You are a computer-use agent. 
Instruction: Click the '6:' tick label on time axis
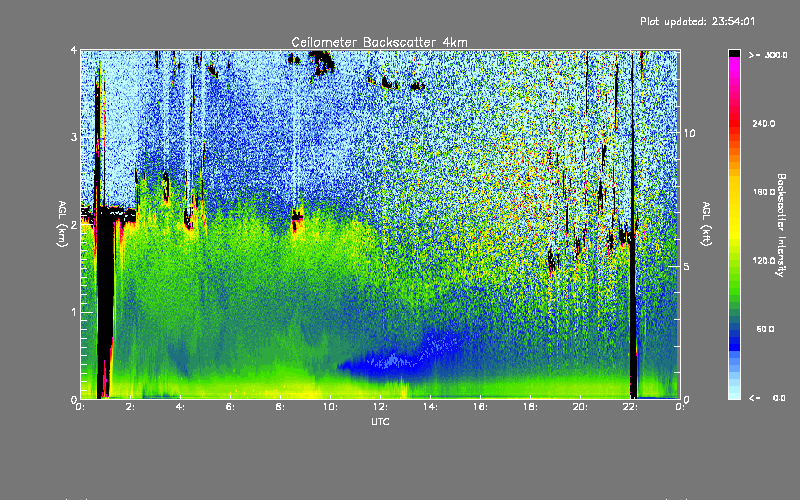(x=230, y=407)
